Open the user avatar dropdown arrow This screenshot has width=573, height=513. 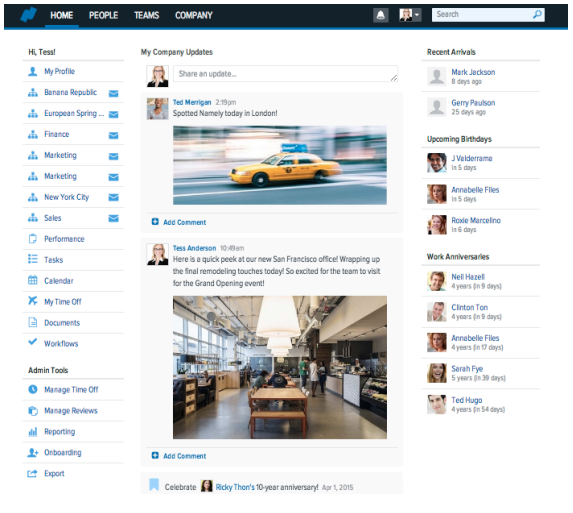click(x=417, y=15)
